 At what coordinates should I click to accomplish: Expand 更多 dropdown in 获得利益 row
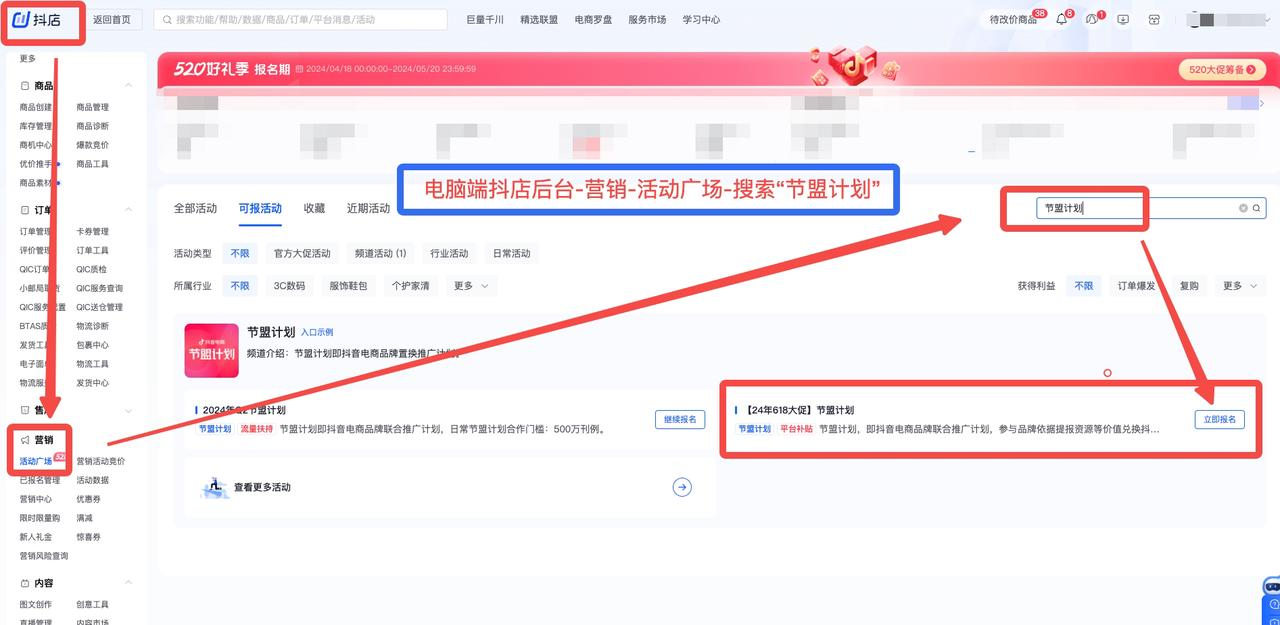(x=1240, y=286)
